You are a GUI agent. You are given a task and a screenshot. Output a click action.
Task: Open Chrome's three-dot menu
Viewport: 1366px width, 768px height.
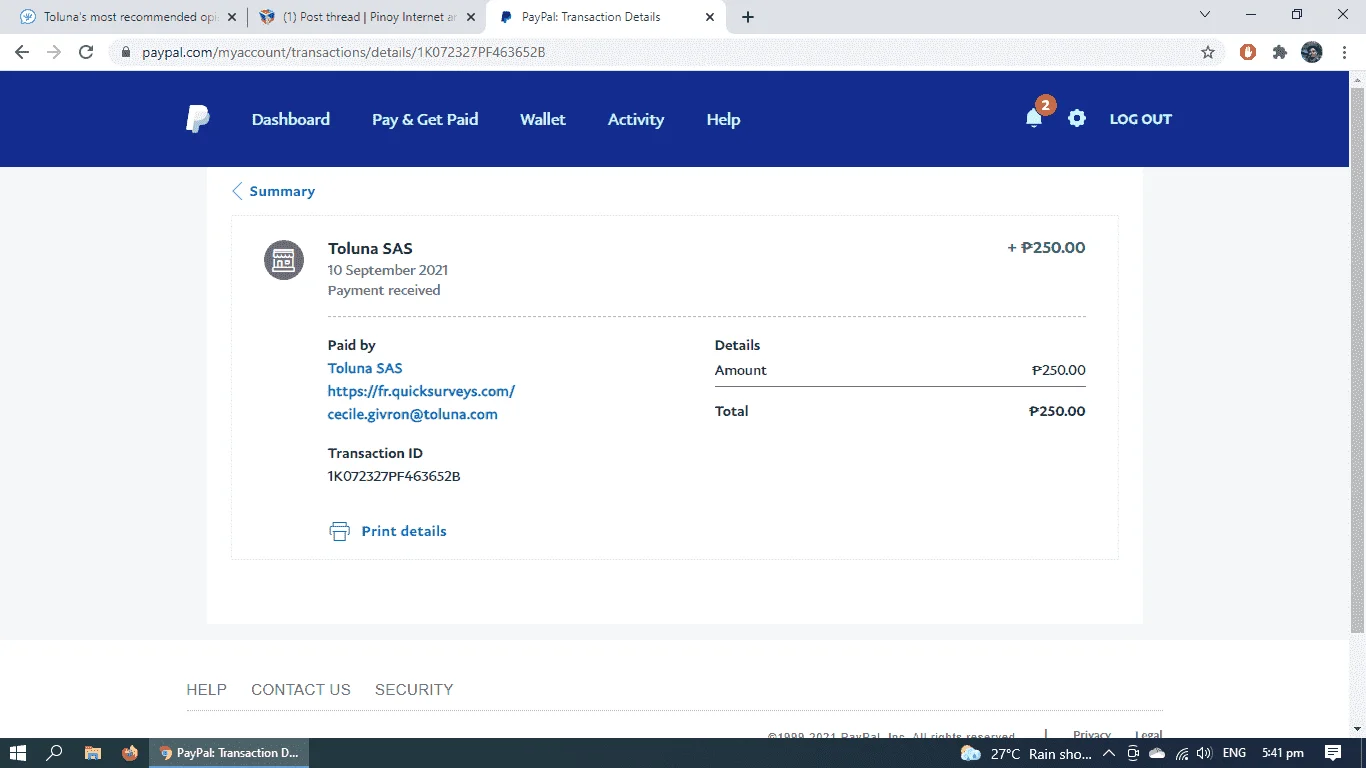[x=1344, y=52]
